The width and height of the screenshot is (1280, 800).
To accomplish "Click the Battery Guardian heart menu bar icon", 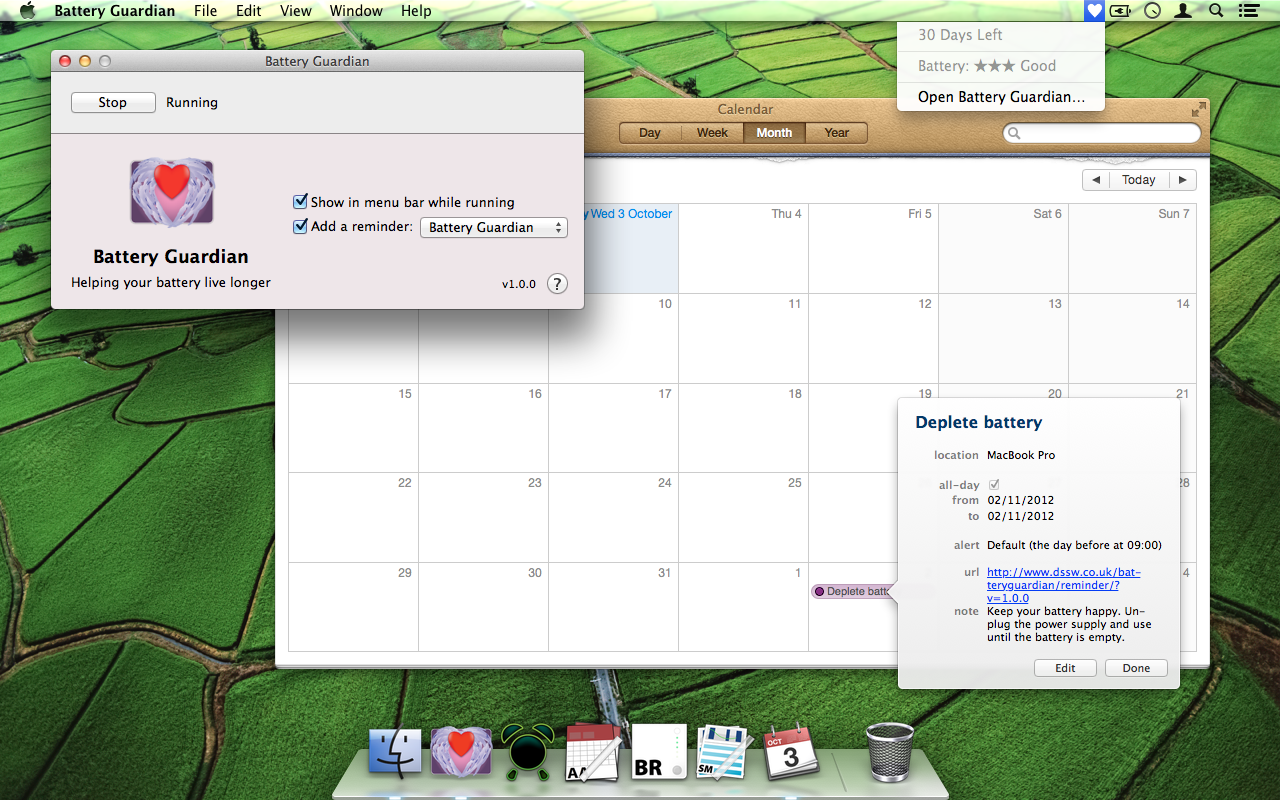I will click(1095, 11).
